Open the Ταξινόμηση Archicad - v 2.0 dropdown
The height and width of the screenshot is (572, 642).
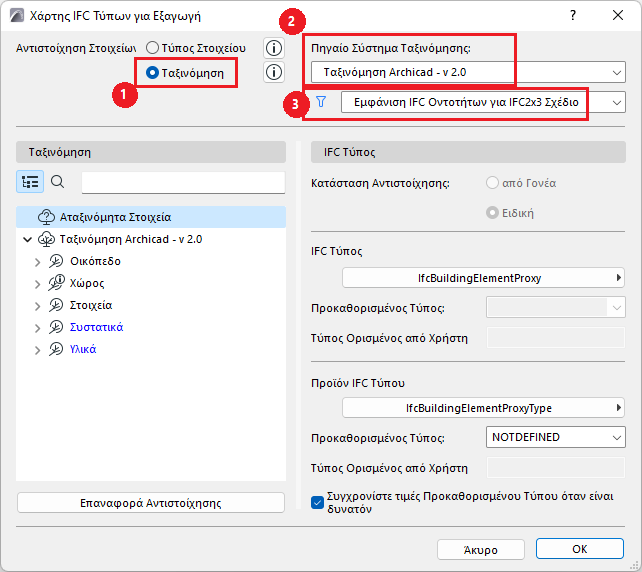click(x=468, y=72)
